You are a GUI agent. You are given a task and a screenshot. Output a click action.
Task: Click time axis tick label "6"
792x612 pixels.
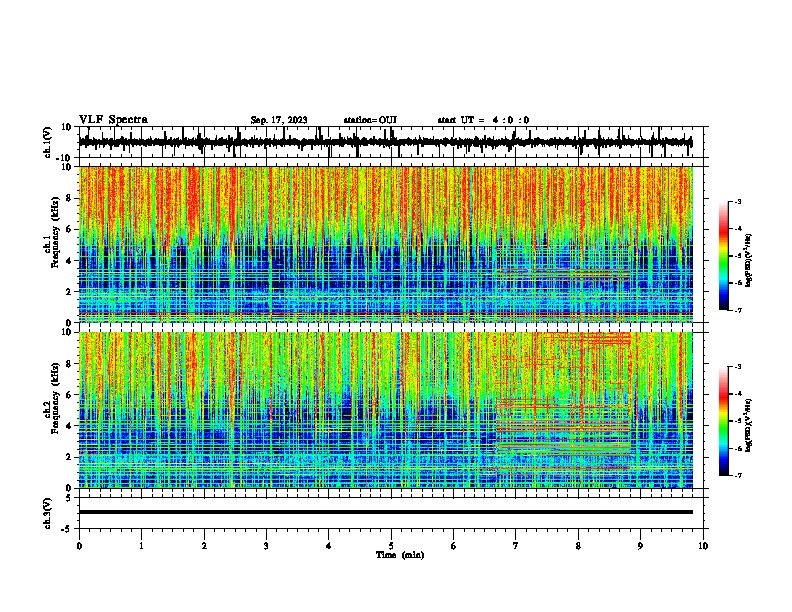[454, 546]
